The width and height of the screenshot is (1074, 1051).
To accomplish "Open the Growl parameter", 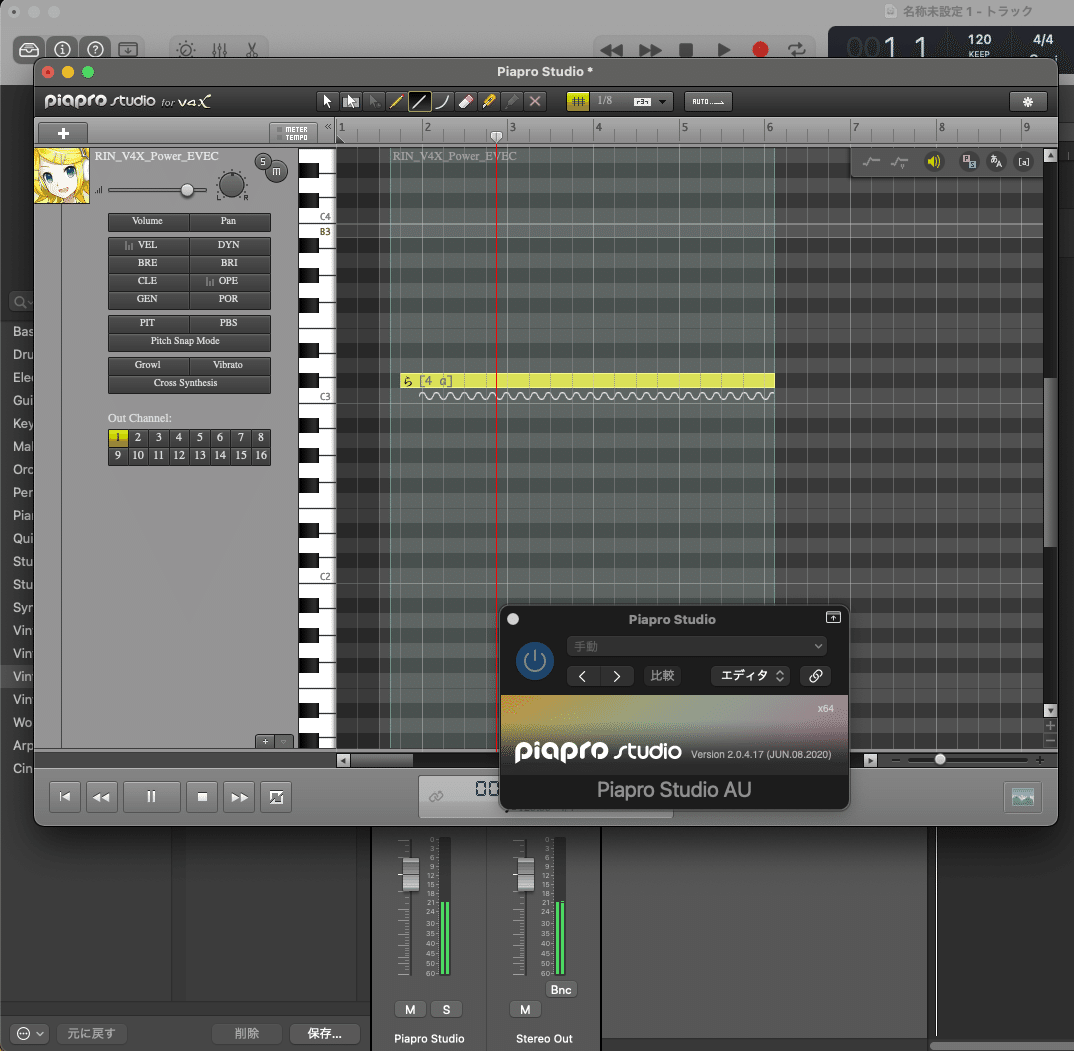I will coord(148,364).
